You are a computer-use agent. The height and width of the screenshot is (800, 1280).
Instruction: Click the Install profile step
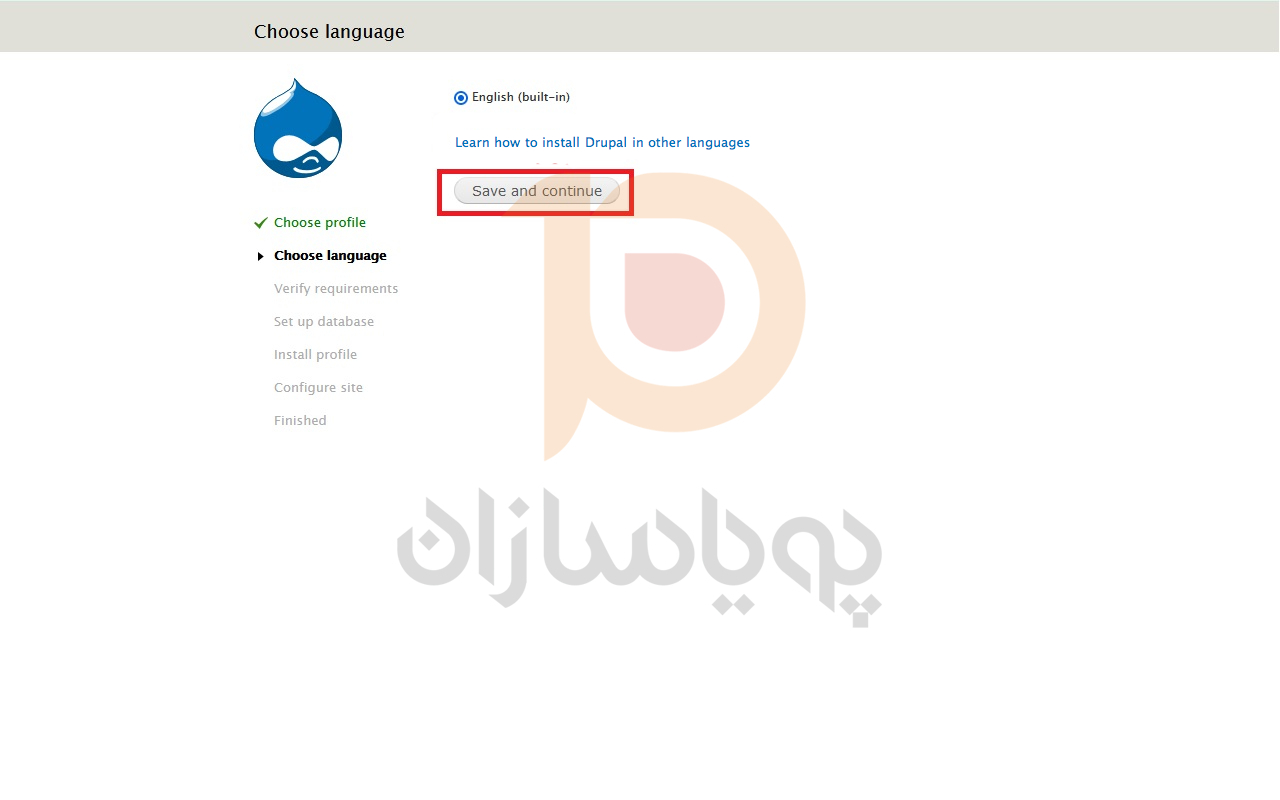tap(315, 355)
